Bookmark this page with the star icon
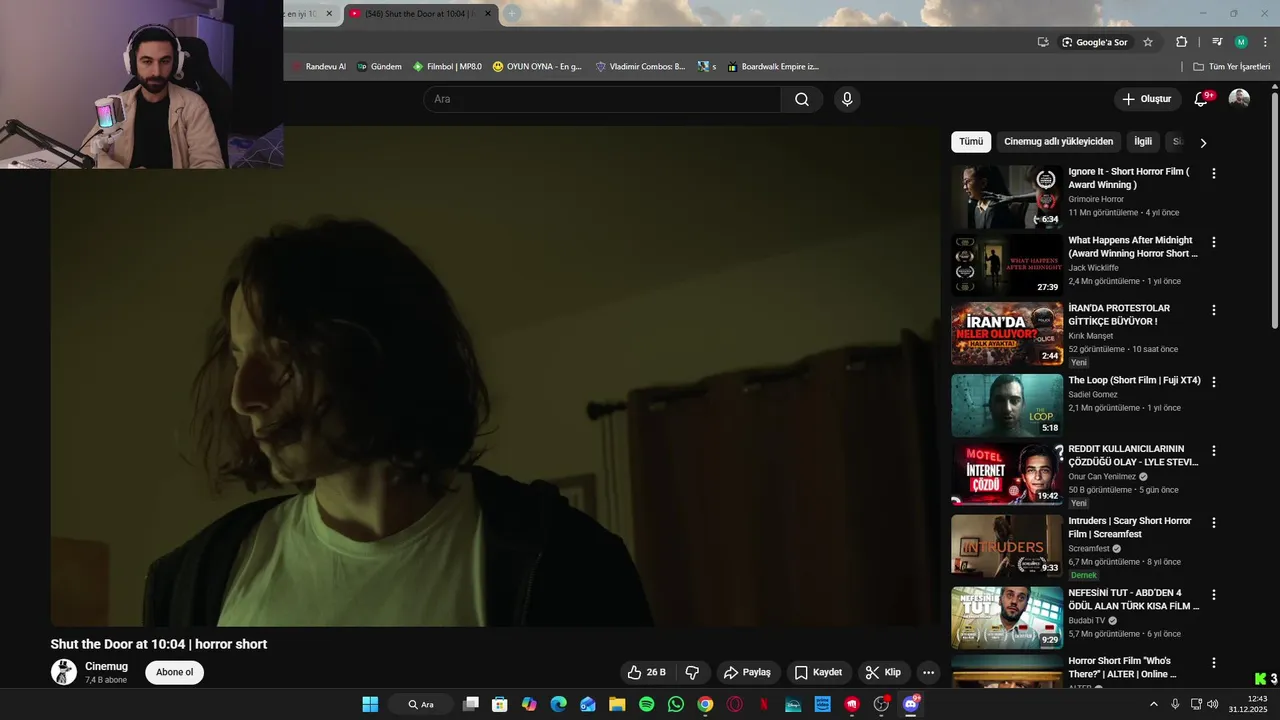Screen dimensions: 1280x720 pyautogui.click(x=1148, y=42)
